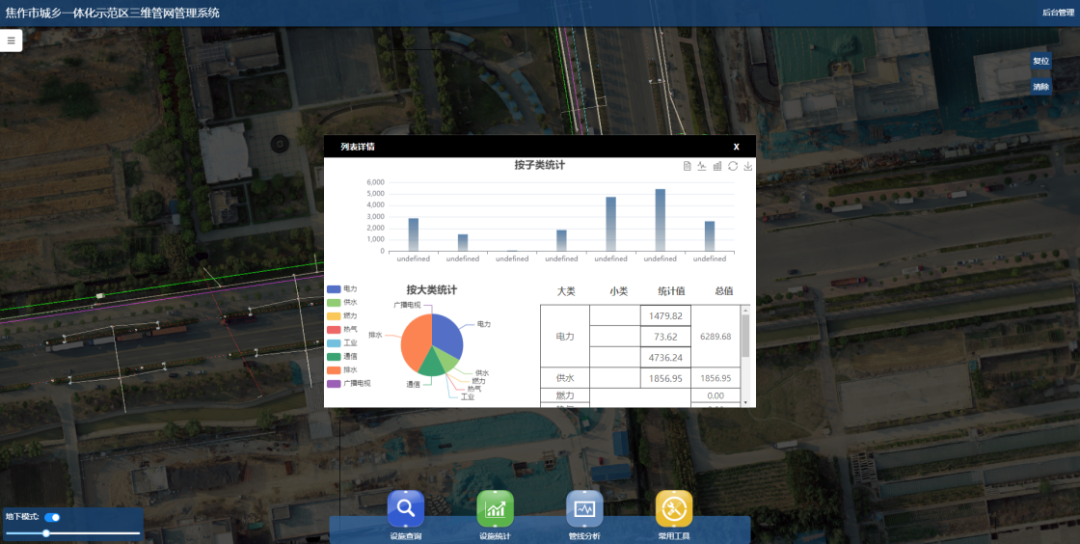Close the 列表详情 dialog
The image size is (1080, 544).
click(736, 147)
